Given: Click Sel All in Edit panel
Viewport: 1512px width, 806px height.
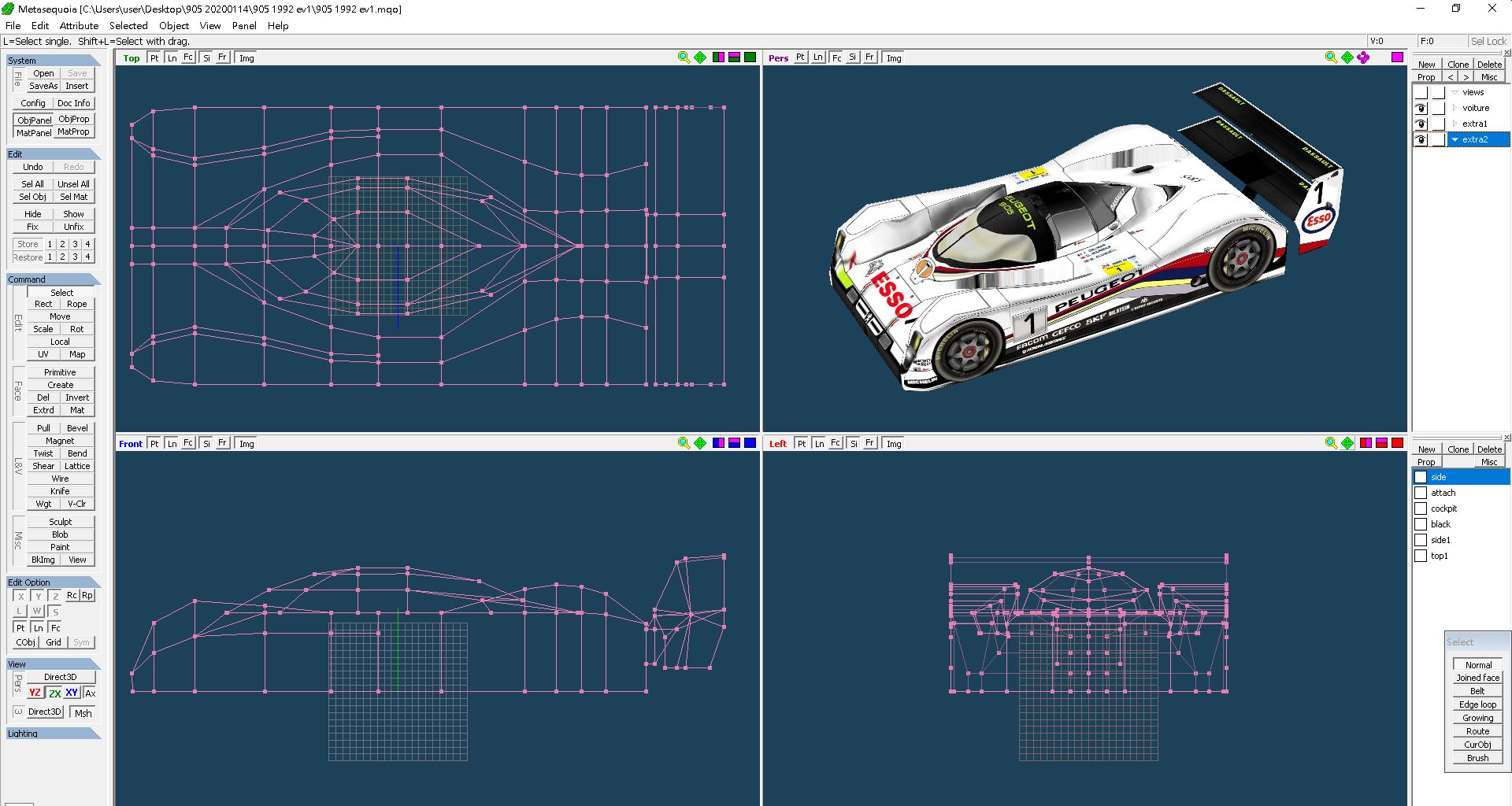Looking at the screenshot, I should pos(33,184).
